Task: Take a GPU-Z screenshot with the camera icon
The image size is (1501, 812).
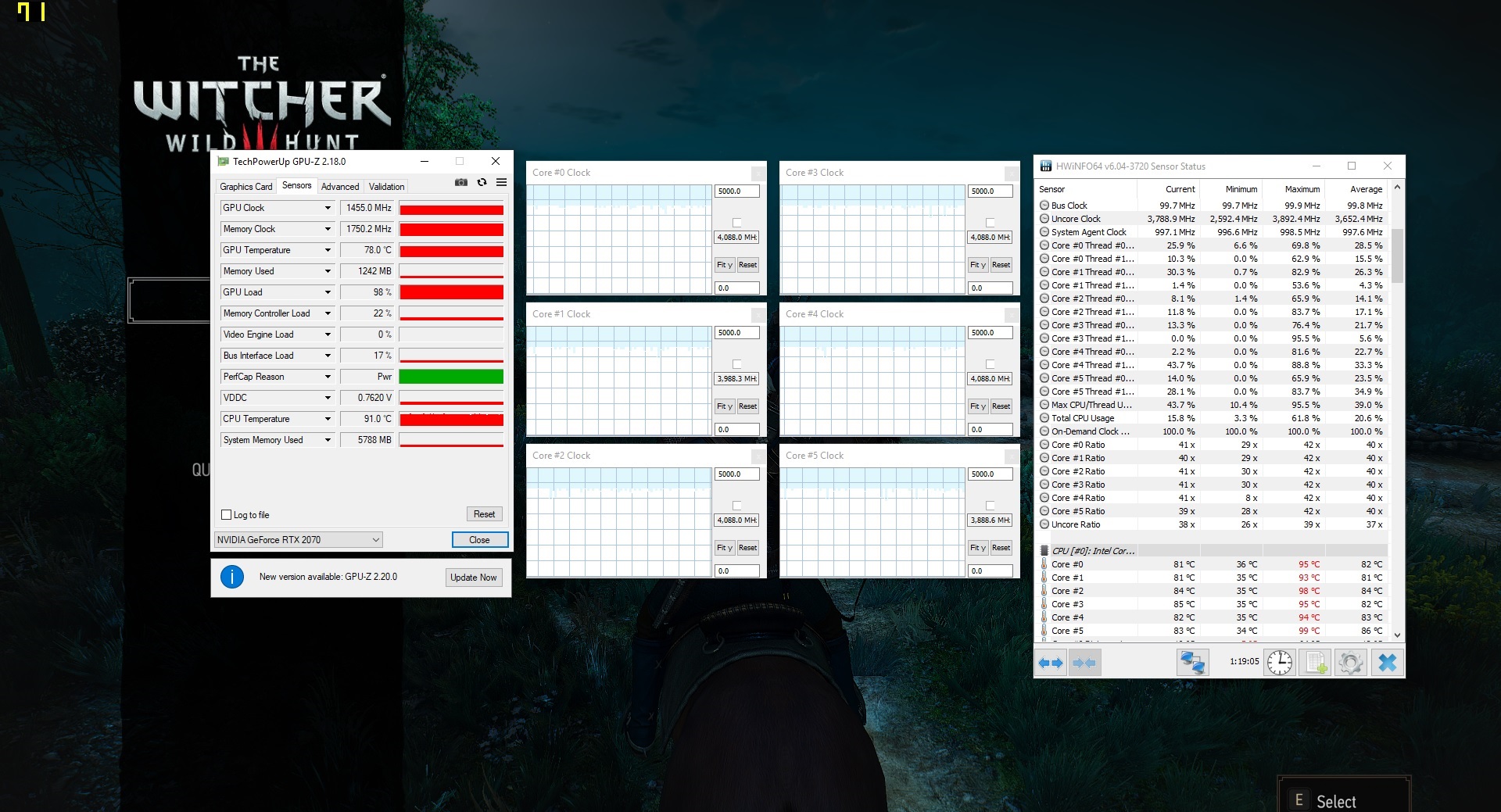Action: [461, 182]
